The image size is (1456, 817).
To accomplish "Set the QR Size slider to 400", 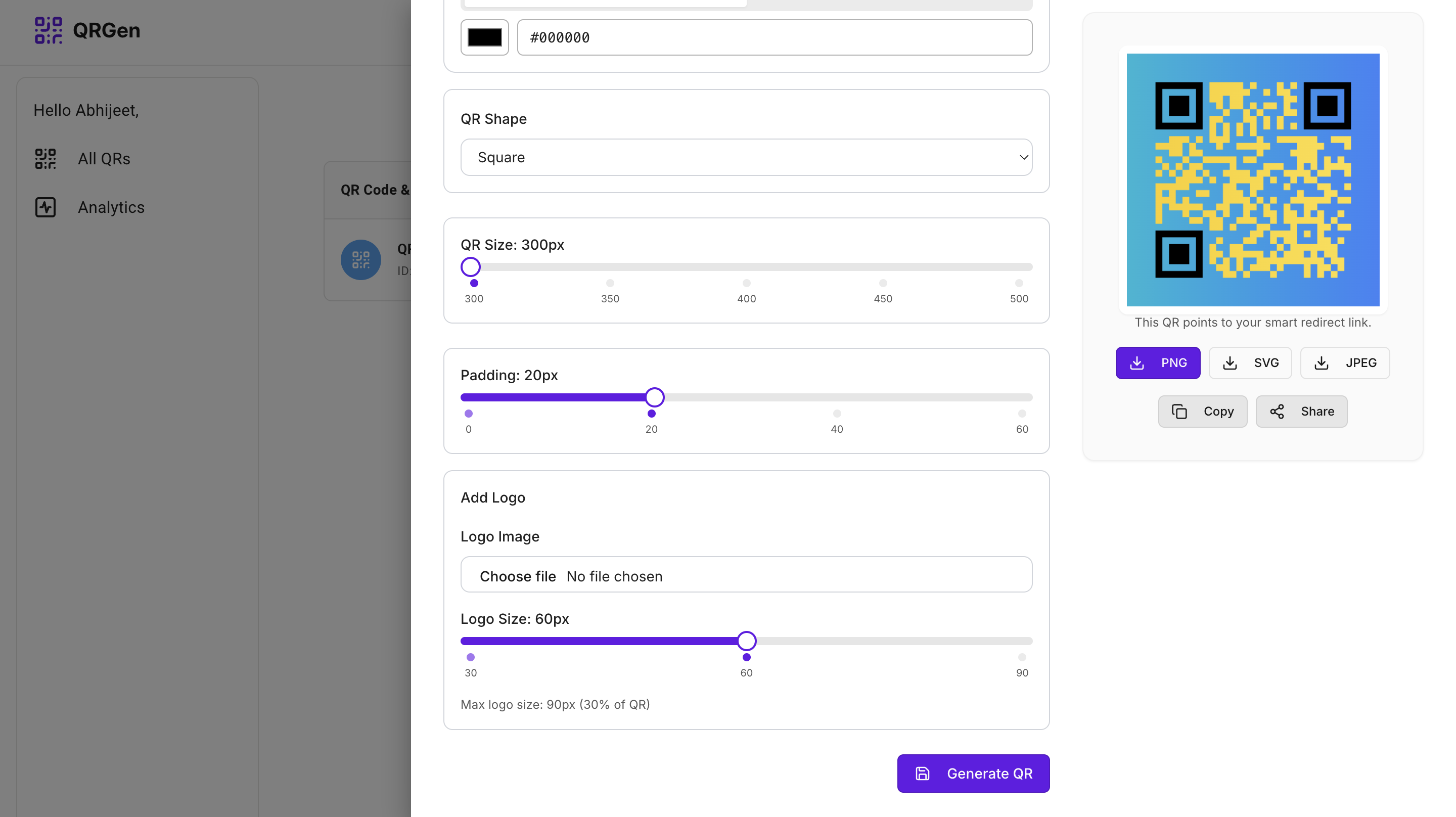I will pyautogui.click(x=747, y=267).
